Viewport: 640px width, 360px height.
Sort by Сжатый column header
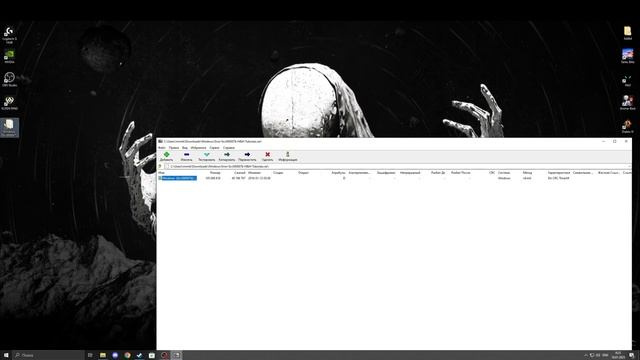click(x=240, y=173)
